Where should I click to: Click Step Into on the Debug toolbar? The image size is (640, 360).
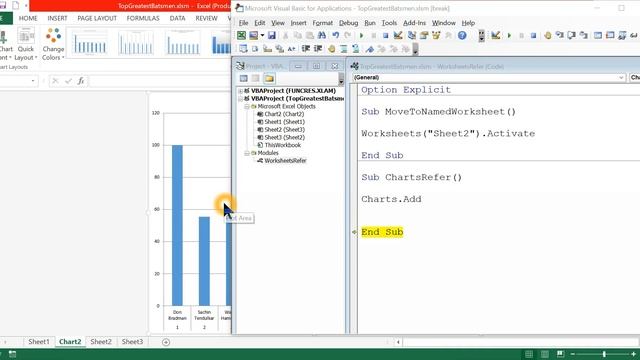pyautogui.click(x=560, y=36)
